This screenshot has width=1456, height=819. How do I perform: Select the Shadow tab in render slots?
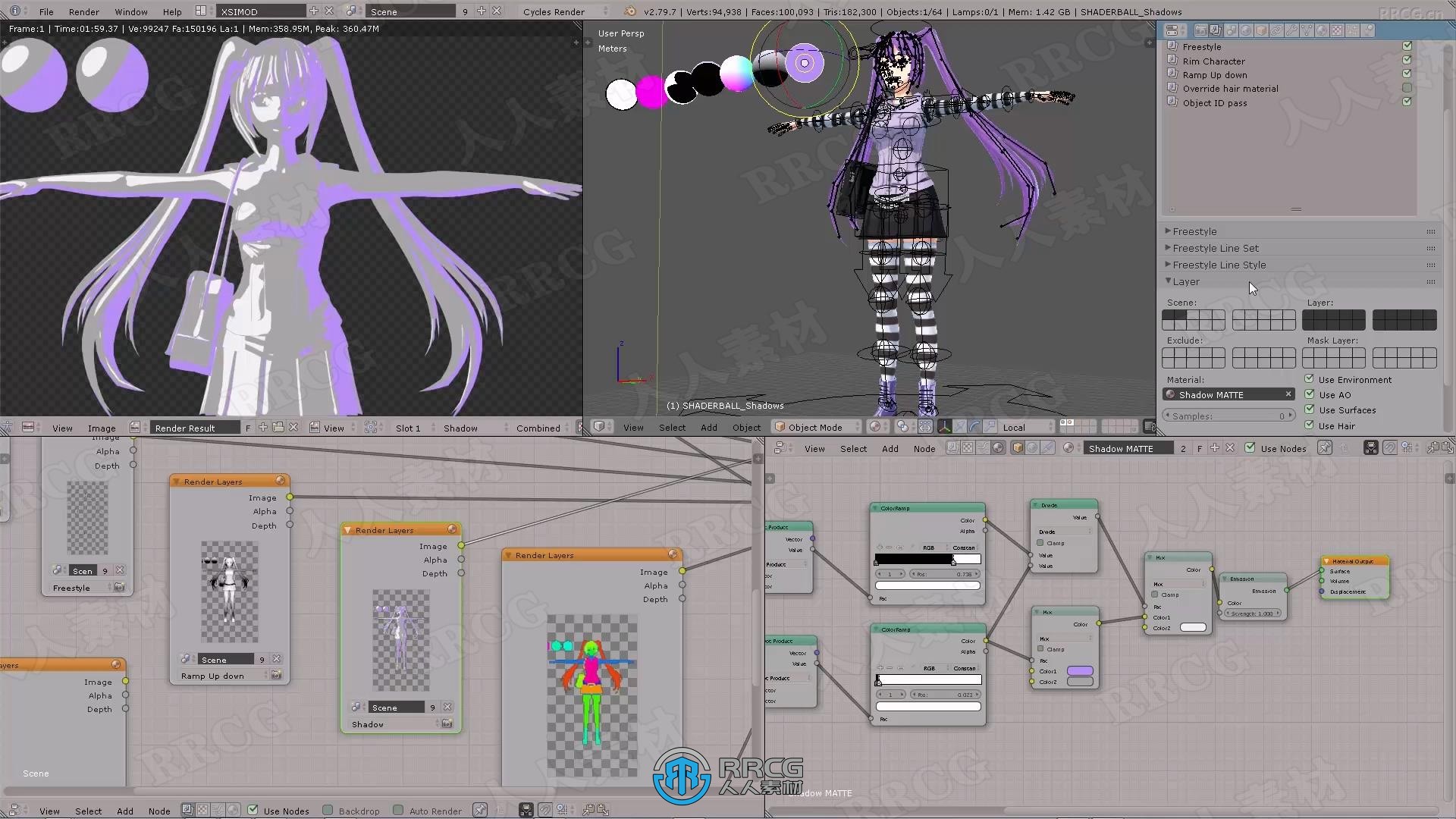coord(461,428)
